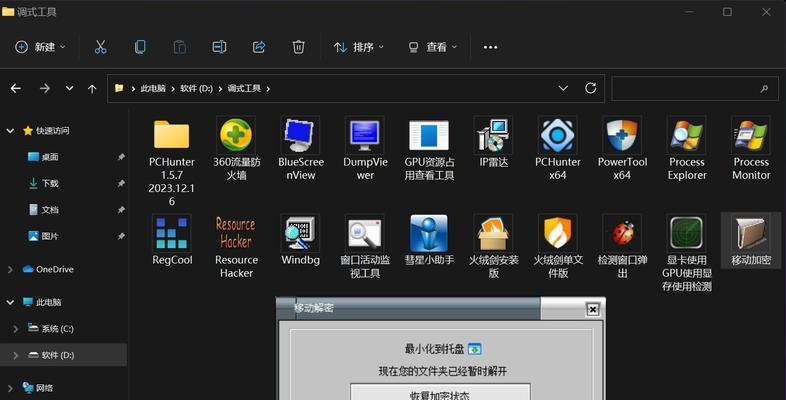Select the Resource Hacker shortcut

coord(236,233)
